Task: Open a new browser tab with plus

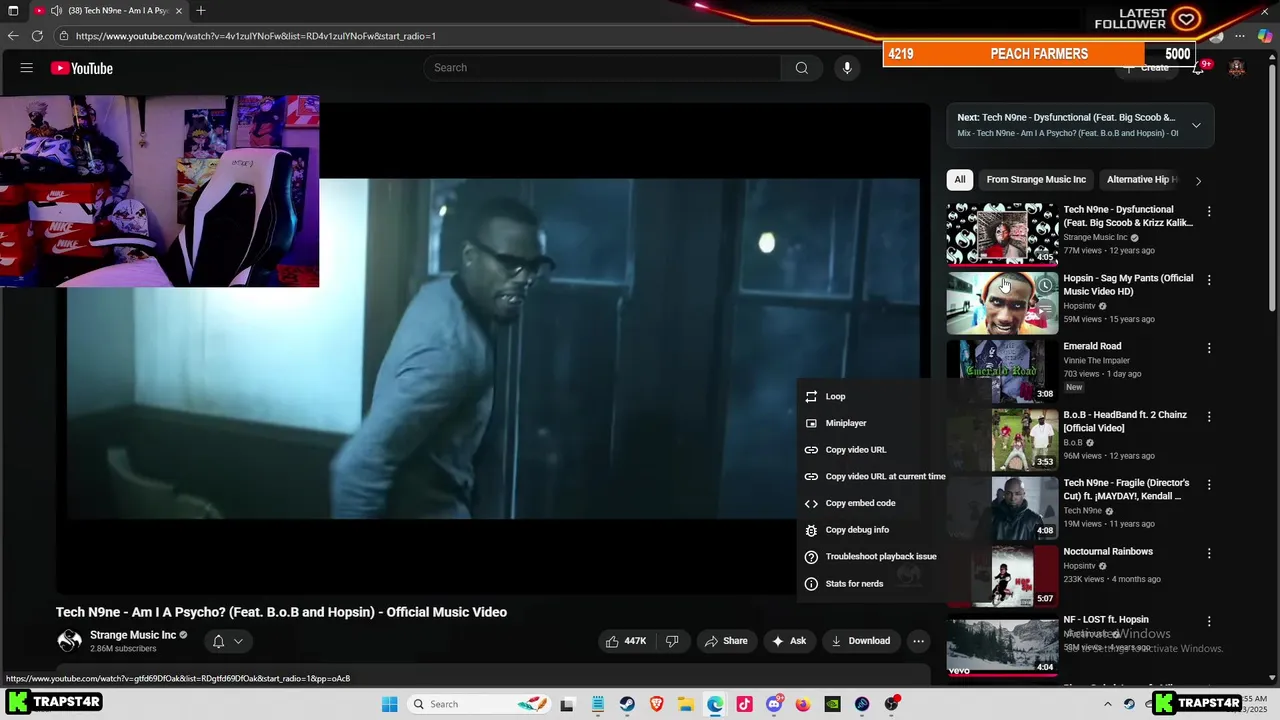Action: pyautogui.click(x=201, y=10)
